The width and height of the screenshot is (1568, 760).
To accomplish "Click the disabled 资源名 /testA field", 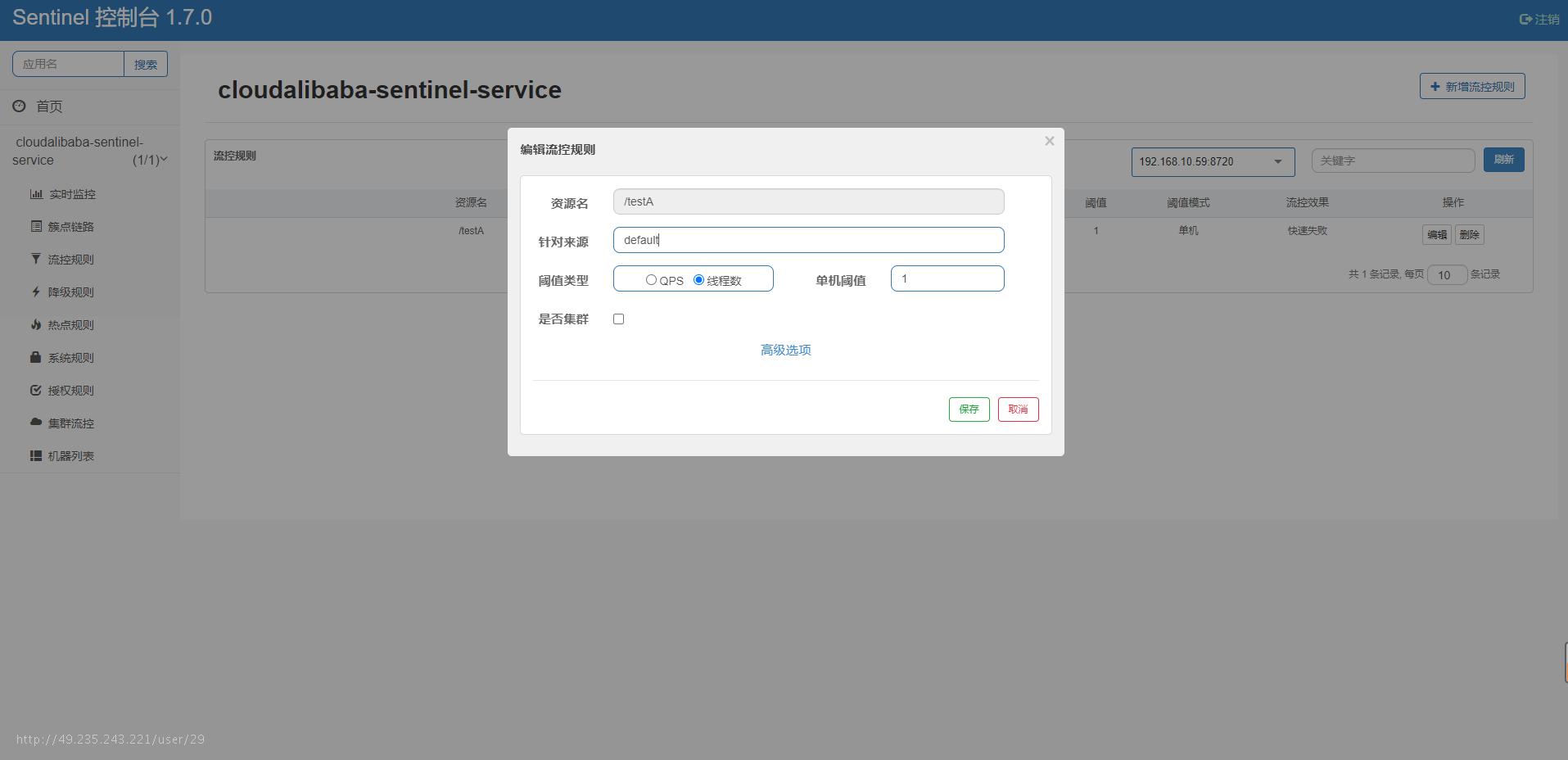I will [808, 201].
